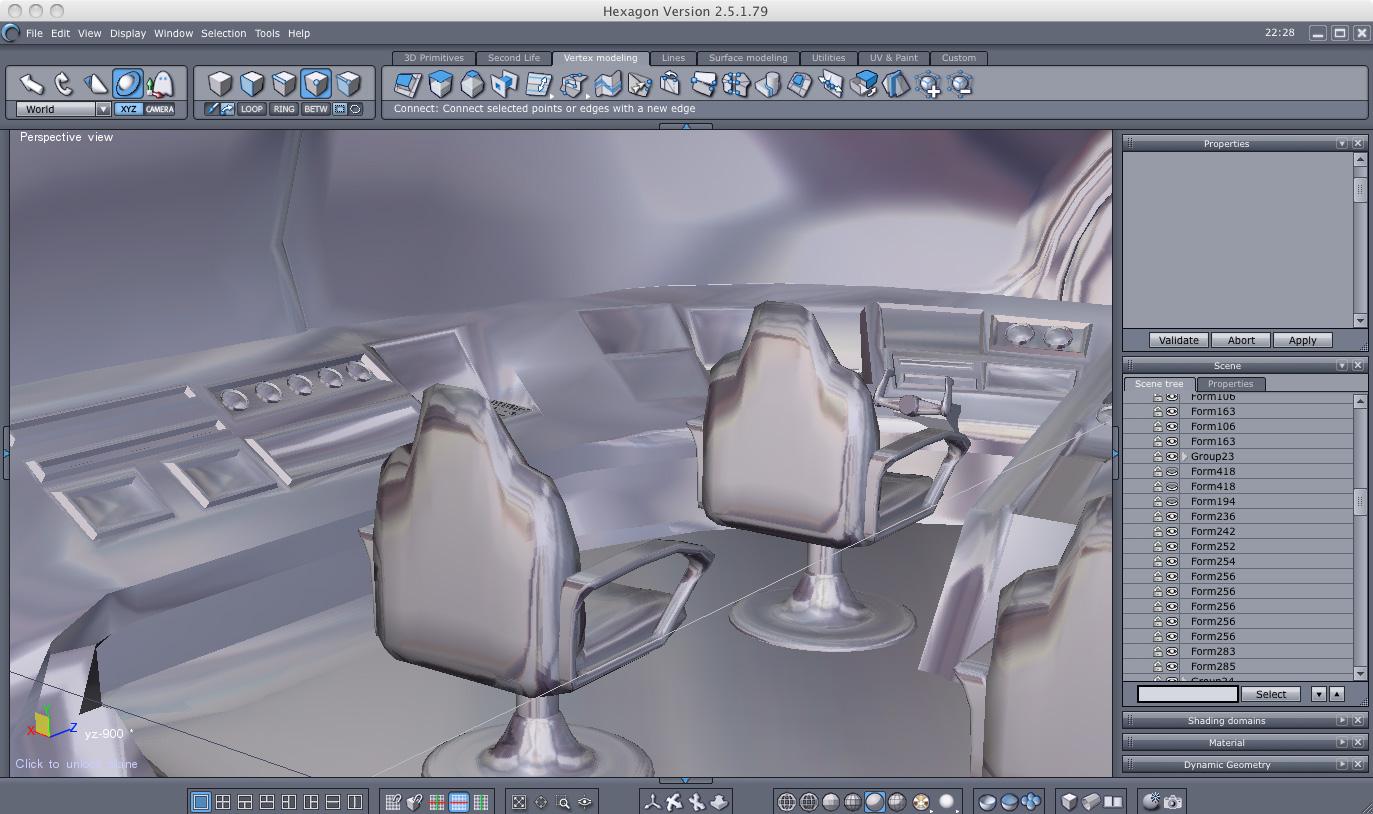The width and height of the screenshot is (1373, 814).
Task: Click the zoom on selection magnifier icon
Action: [x=563, y=801]
